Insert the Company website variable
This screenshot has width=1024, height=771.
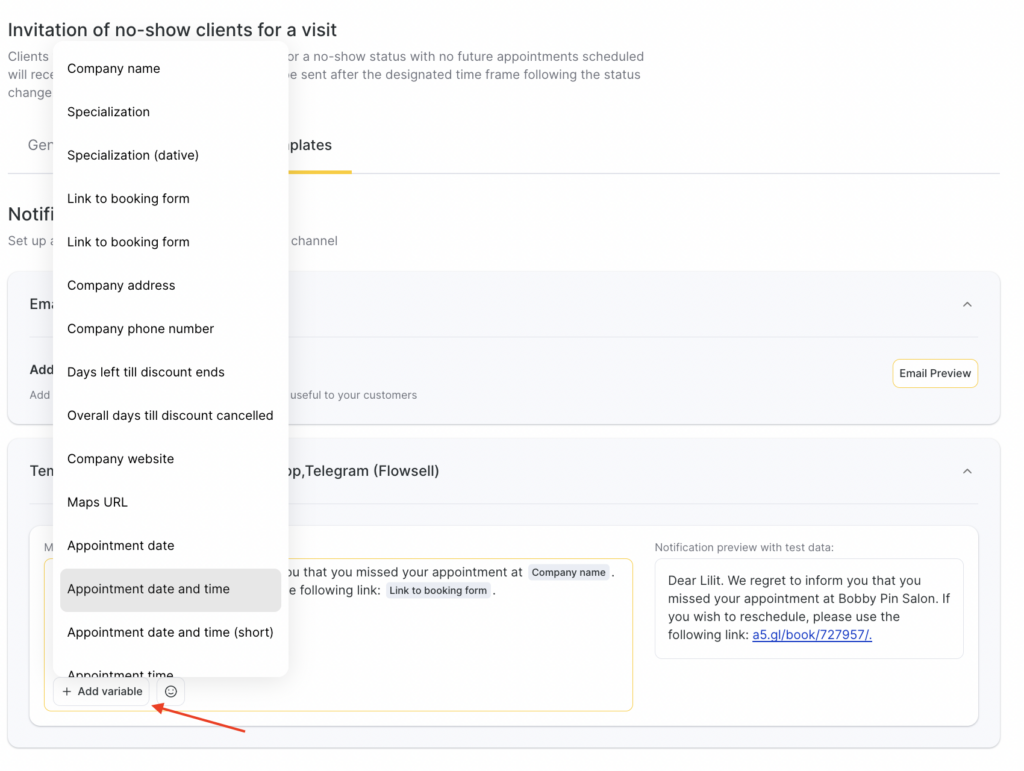coord(120,459)
